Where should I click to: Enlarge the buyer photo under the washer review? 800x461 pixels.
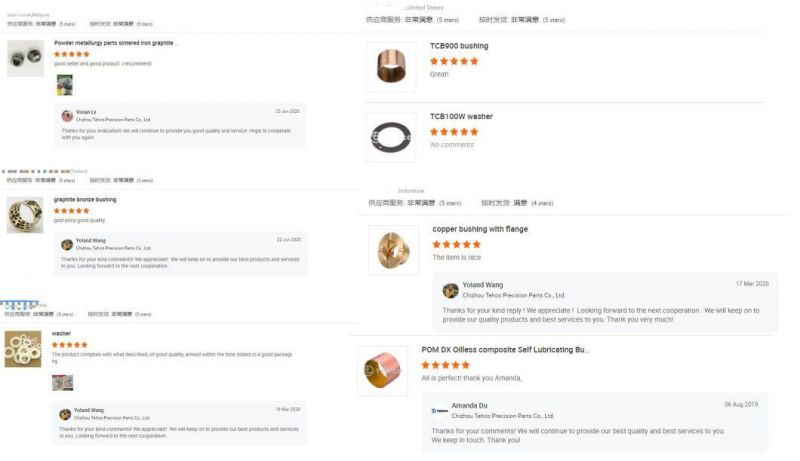63,382
